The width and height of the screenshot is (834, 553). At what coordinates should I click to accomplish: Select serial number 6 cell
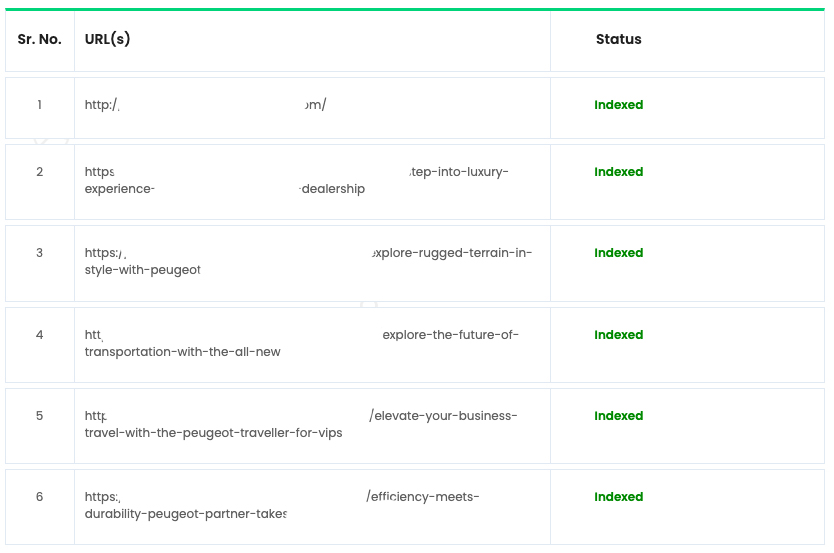(x=39, y=507)
